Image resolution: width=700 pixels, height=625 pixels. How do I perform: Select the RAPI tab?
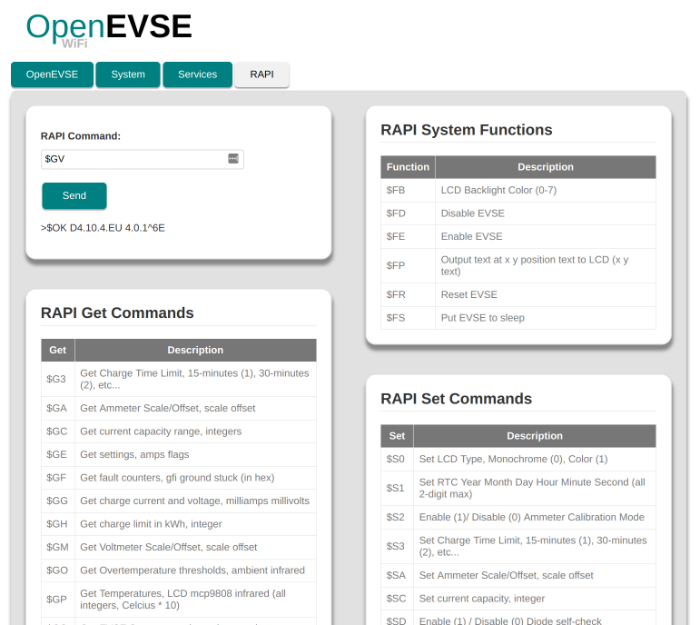pyautogui.click(x=262, y=75)
